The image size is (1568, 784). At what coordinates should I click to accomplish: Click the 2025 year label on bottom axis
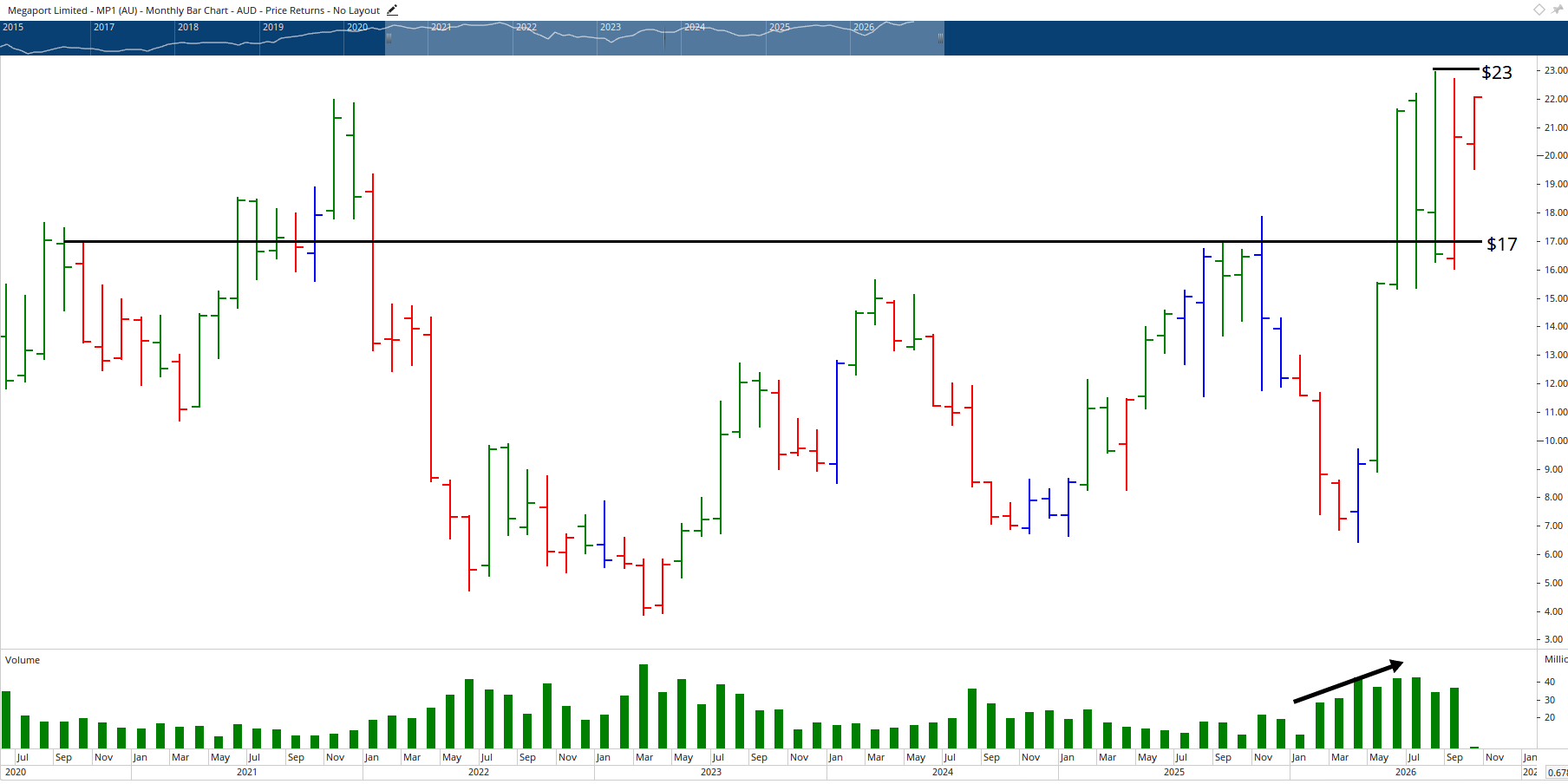[1174, 773]
